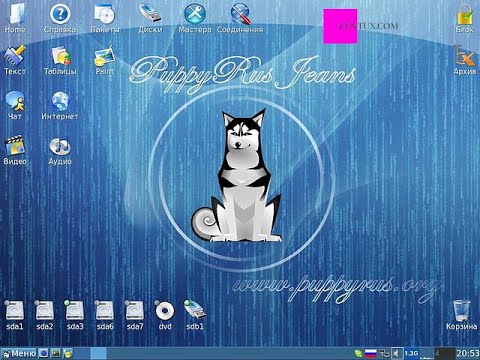
Task: Toggle the Russian flag keyboard layout indicator
Action: click(371, 353)
